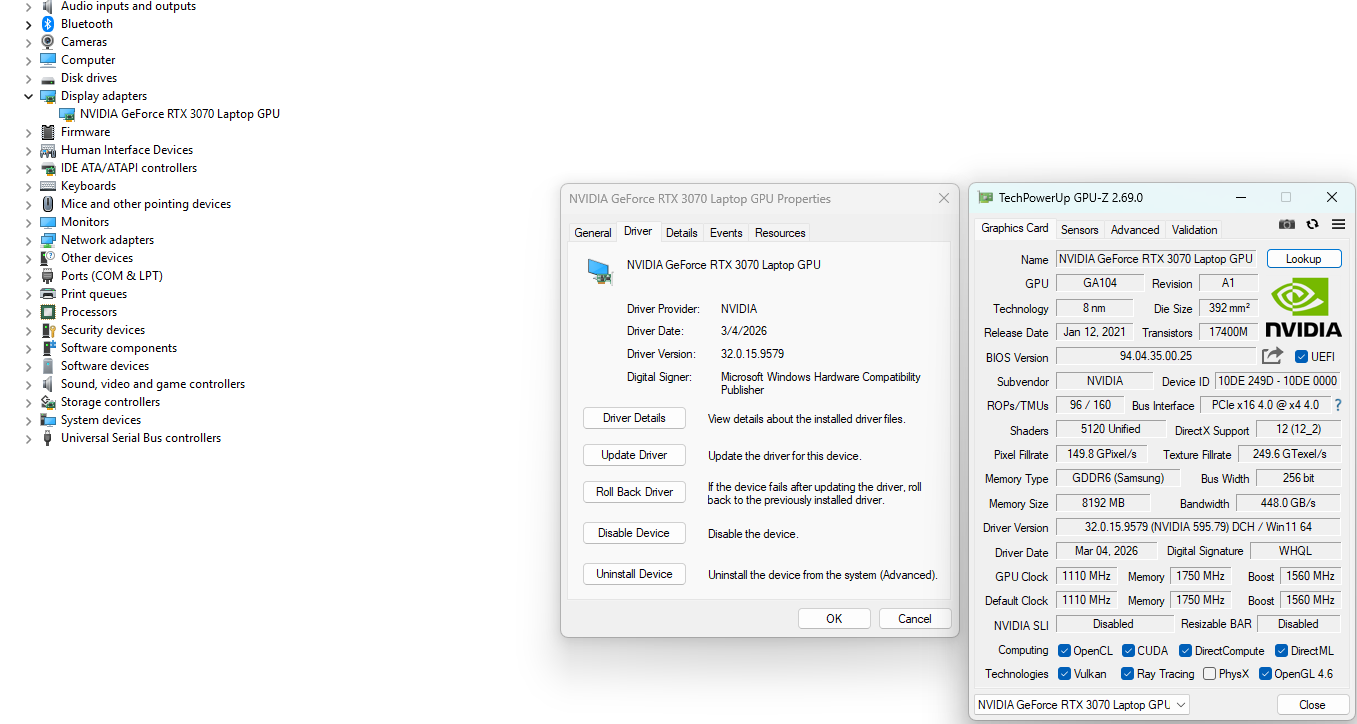Click the Bluetooth icon in Device Manager
Image resolution: width=1357 pixels, height=724 pixels.
[x=47, y=24]
